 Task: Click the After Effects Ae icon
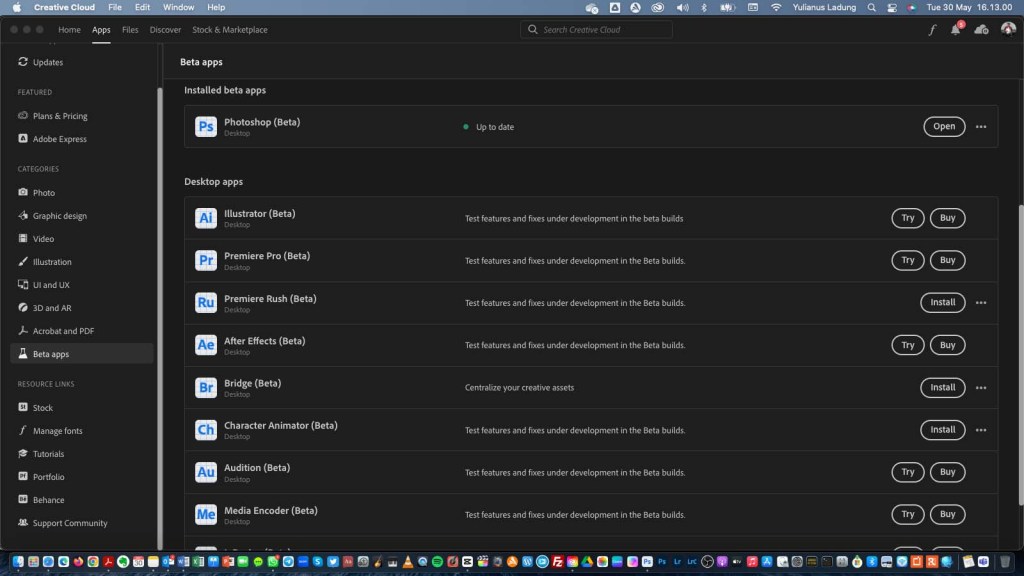tap(206, 345)
